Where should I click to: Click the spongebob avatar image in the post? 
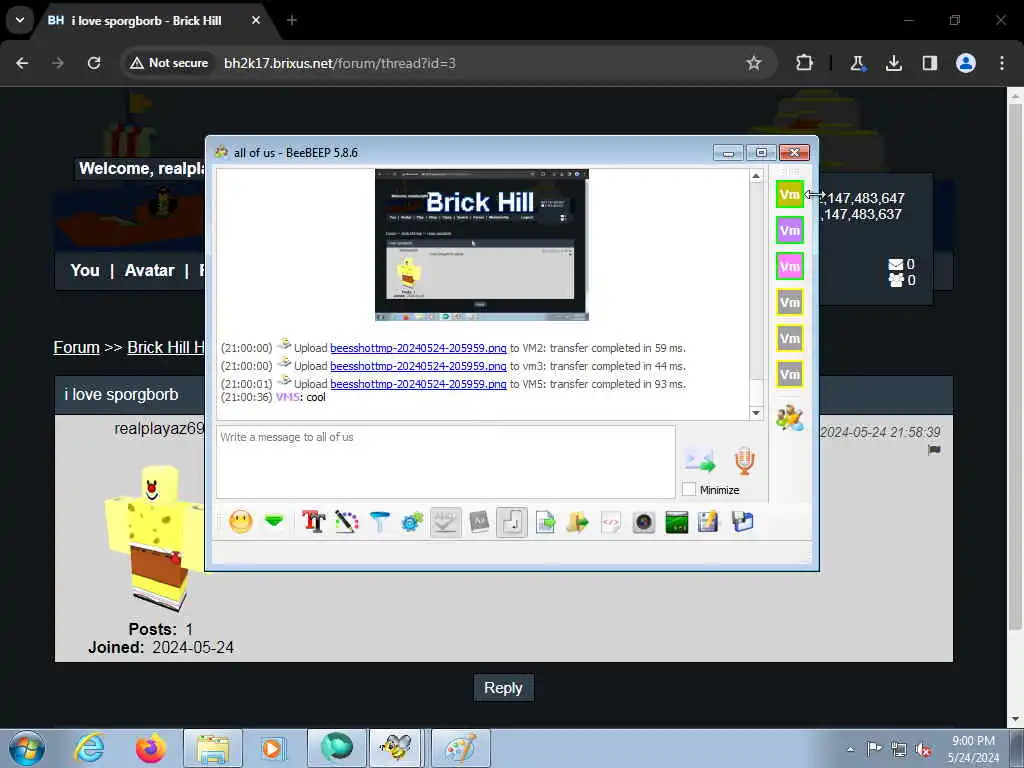(155, 537)
